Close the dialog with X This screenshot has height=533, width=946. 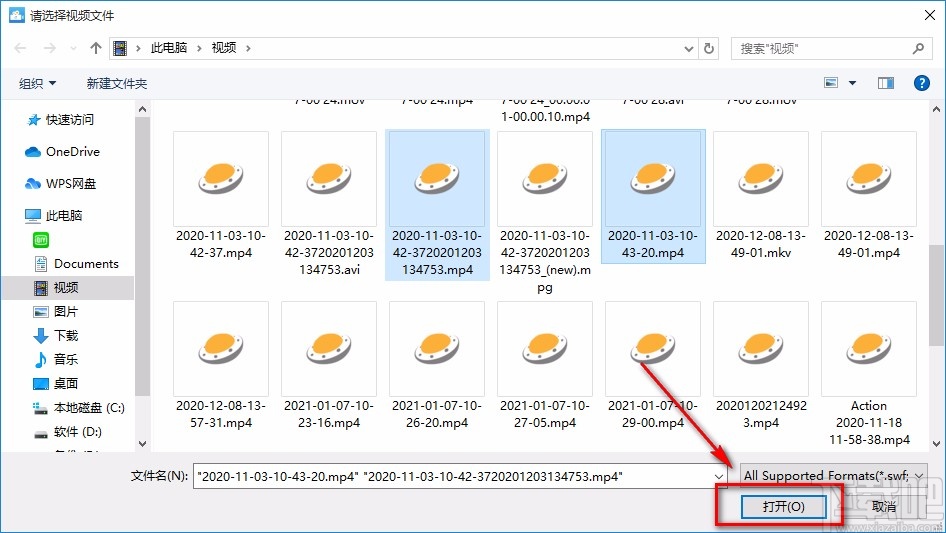tap(930, 15)
